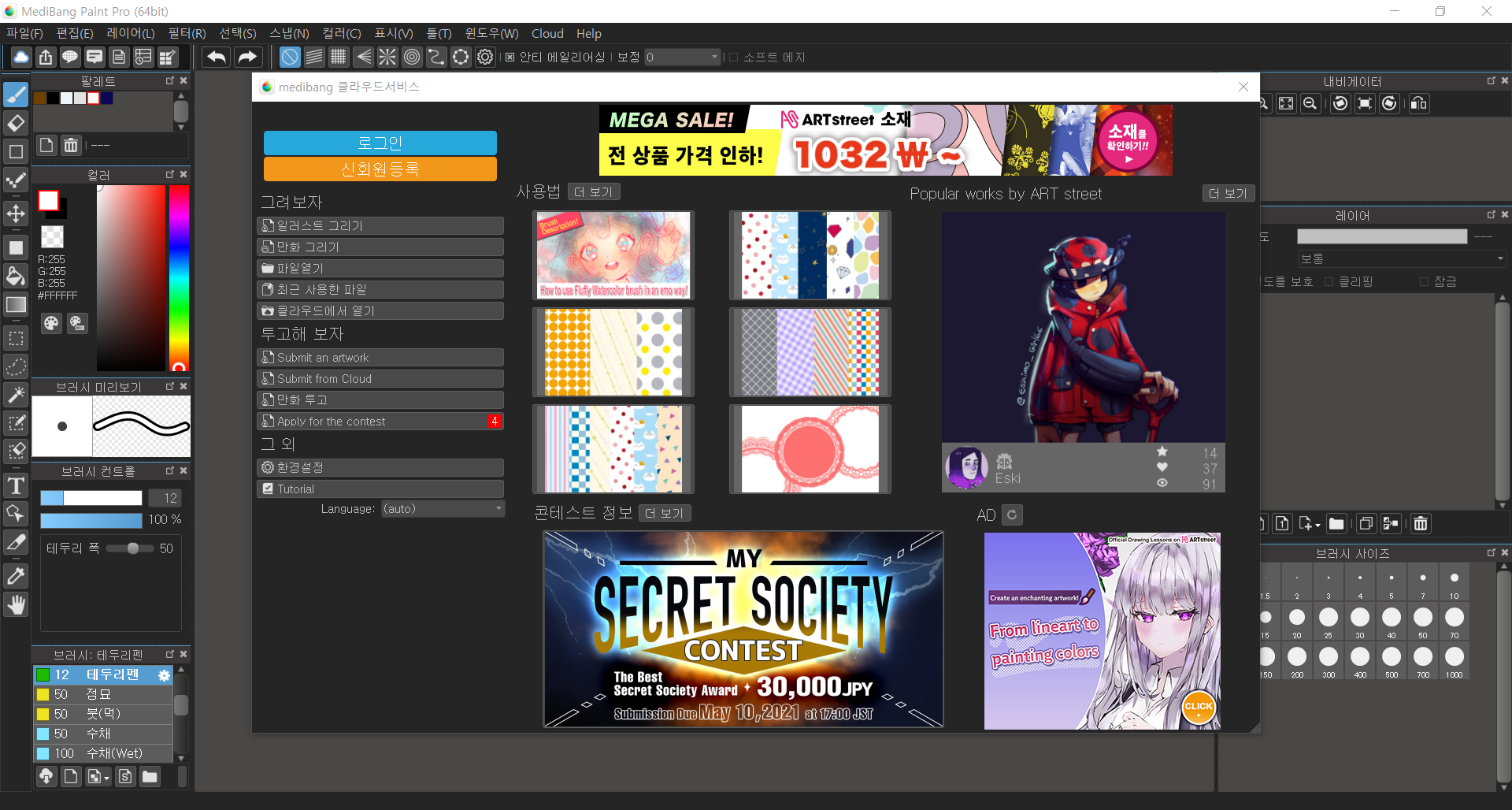Select the Lasso tool
Image resolution: width=1512 pixels, height=810 pixels.
click(16, 366)
